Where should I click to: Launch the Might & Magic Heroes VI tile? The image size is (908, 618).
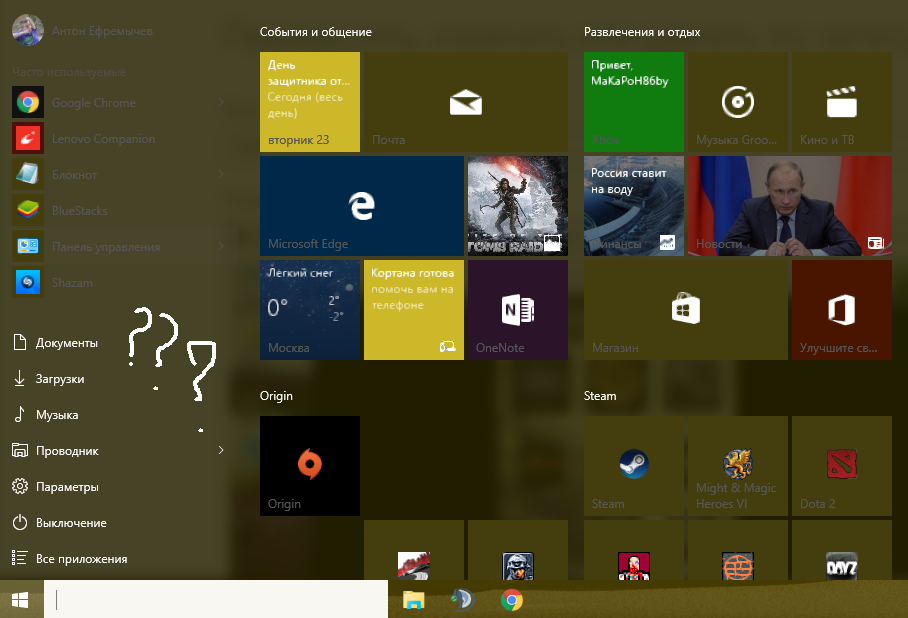tap(738, 466)
